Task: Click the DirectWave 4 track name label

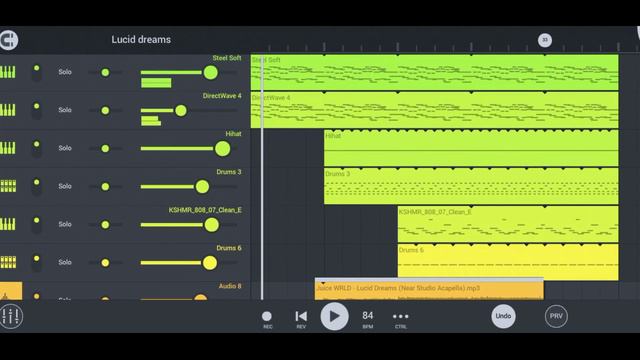Action: point(222,96)
